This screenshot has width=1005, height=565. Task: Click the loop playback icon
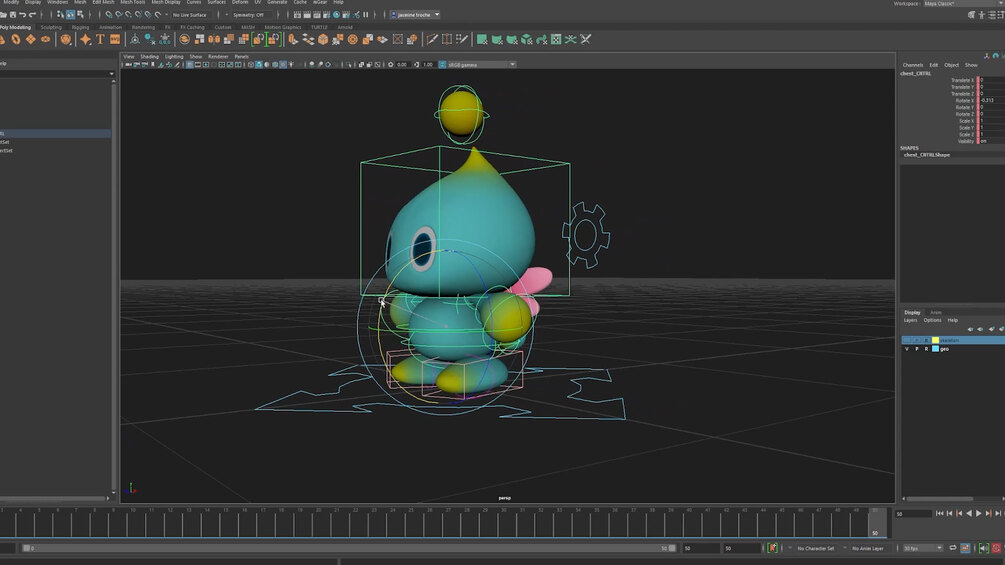click(x=952, y=548)
